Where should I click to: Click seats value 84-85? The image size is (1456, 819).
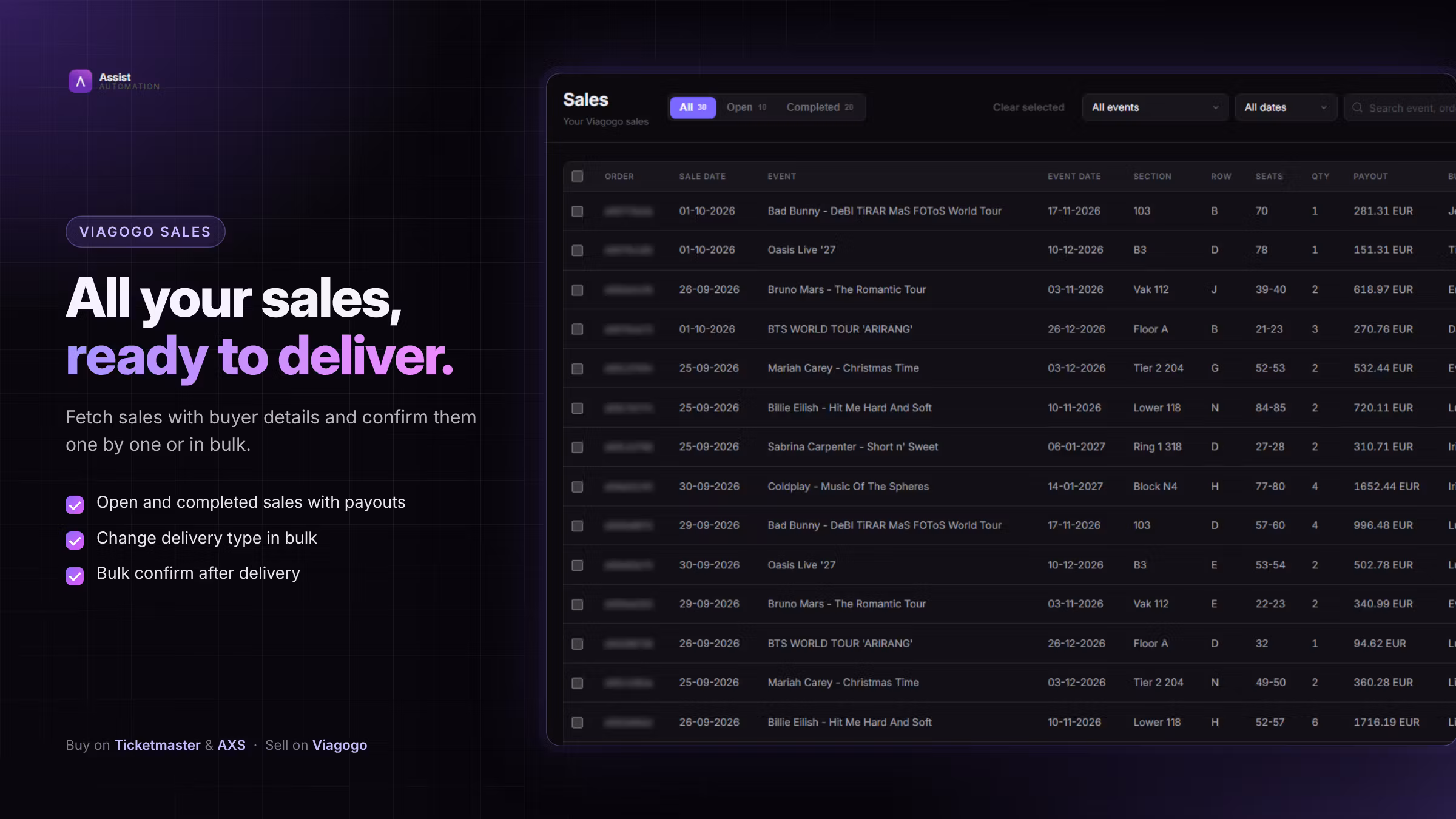click(x=1270, y=408)
